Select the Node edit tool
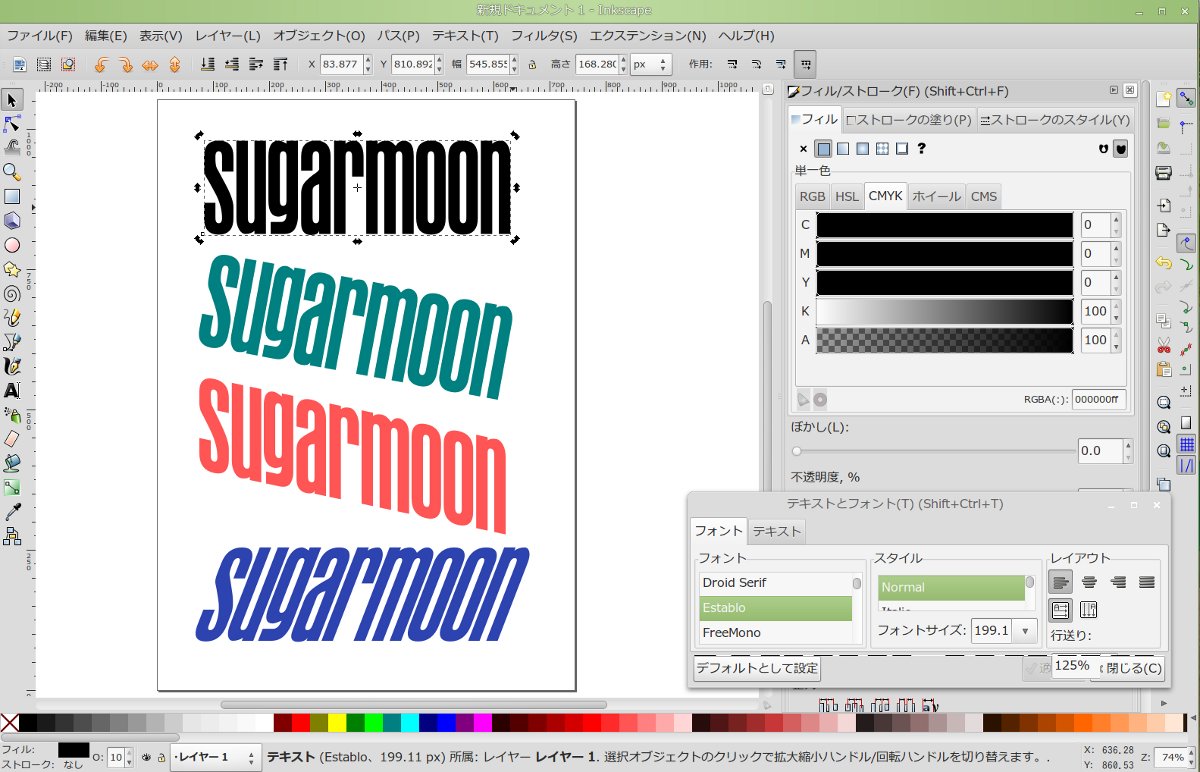Image resolution: width=1200 pixels, height=772 pixels. coord(12,124)
